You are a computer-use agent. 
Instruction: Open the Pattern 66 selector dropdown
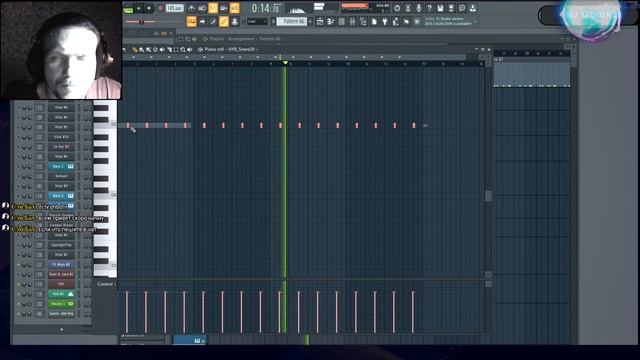(x=292, y=21)
